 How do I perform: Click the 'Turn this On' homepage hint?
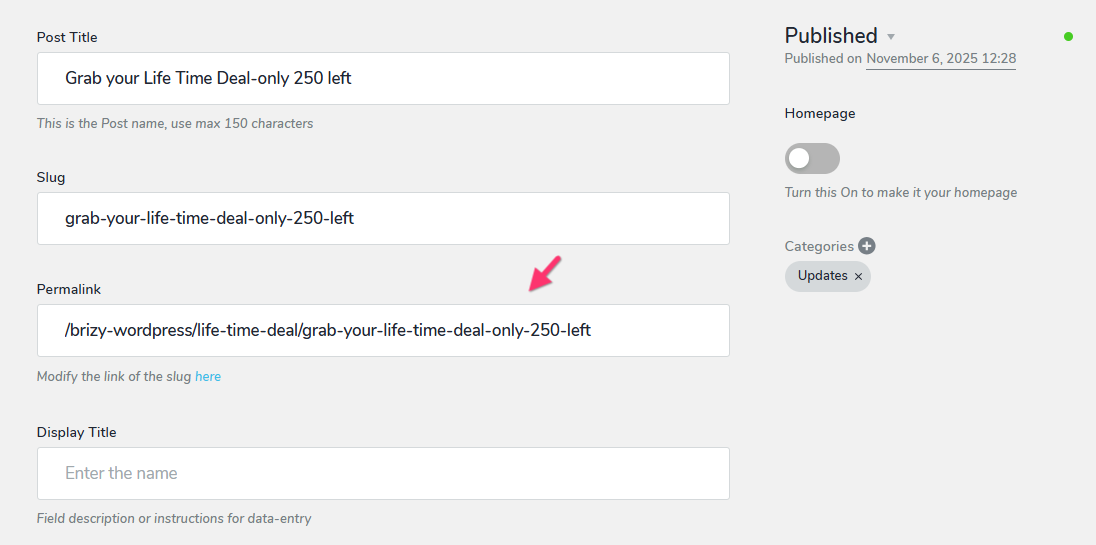tap(901, 192)
